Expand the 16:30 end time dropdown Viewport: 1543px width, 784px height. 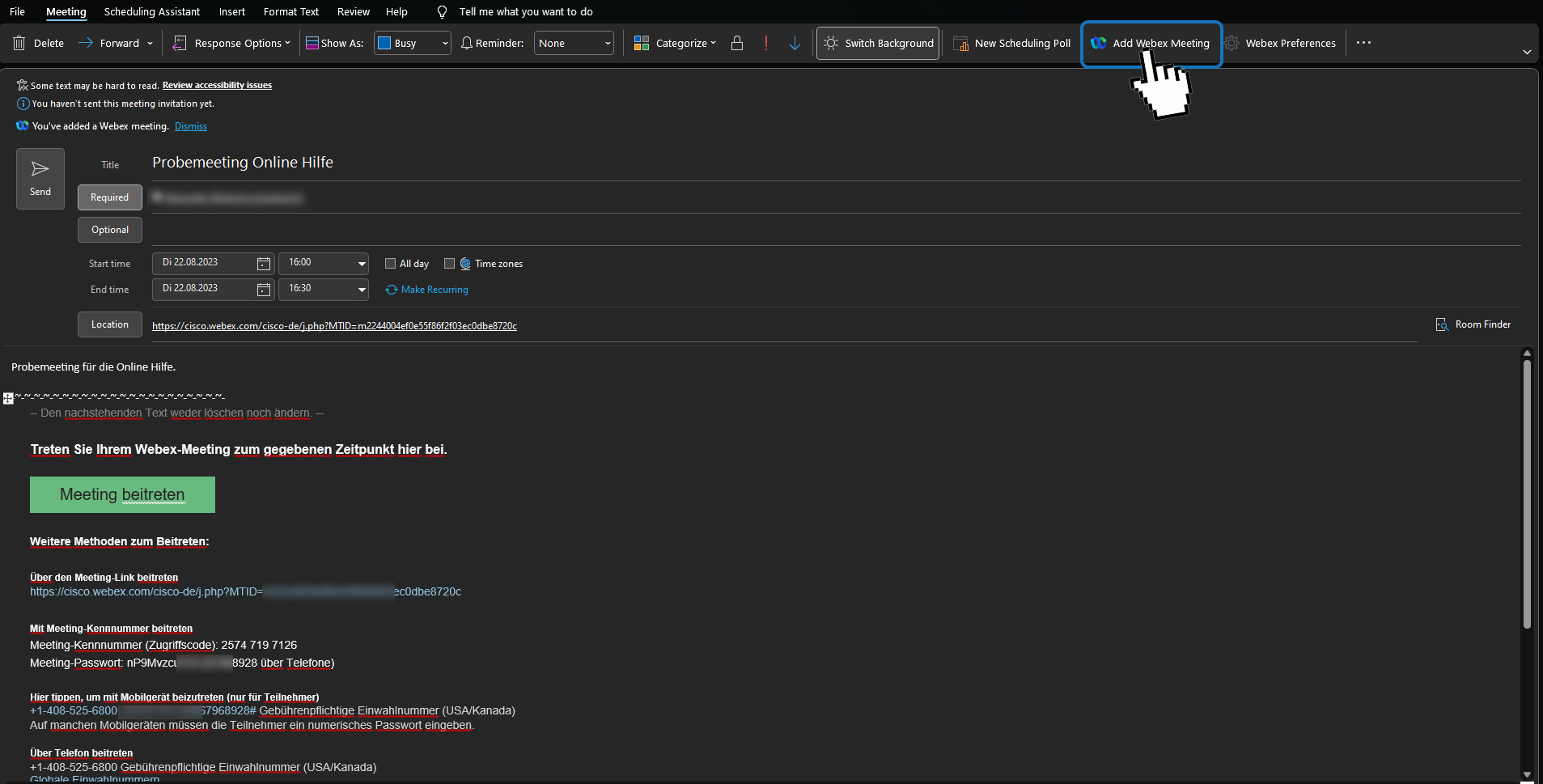pyautogui.click(x=362, y=290)
